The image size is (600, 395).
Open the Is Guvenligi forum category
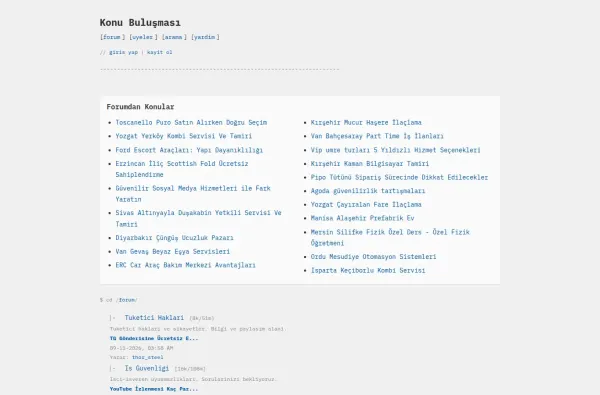[147, 368]
